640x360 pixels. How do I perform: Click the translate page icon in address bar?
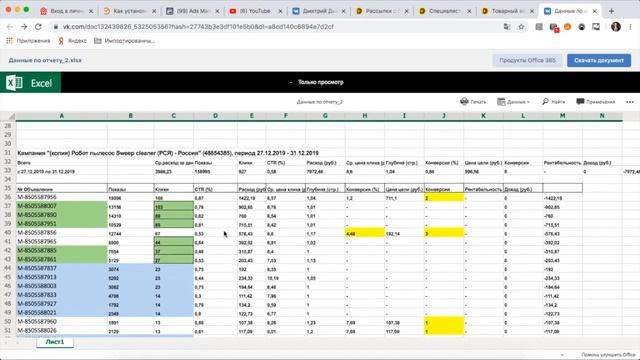click(x=507, y=27)
